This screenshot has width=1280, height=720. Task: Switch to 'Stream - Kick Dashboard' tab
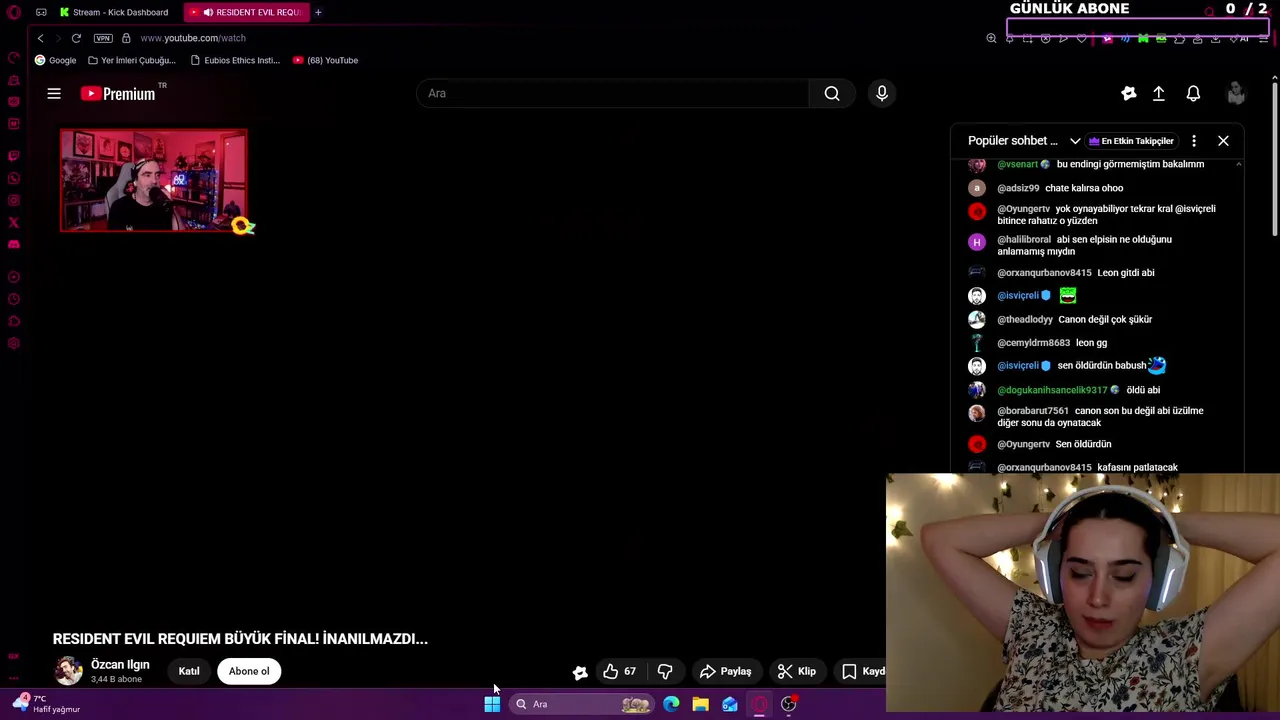coord(115,12)
